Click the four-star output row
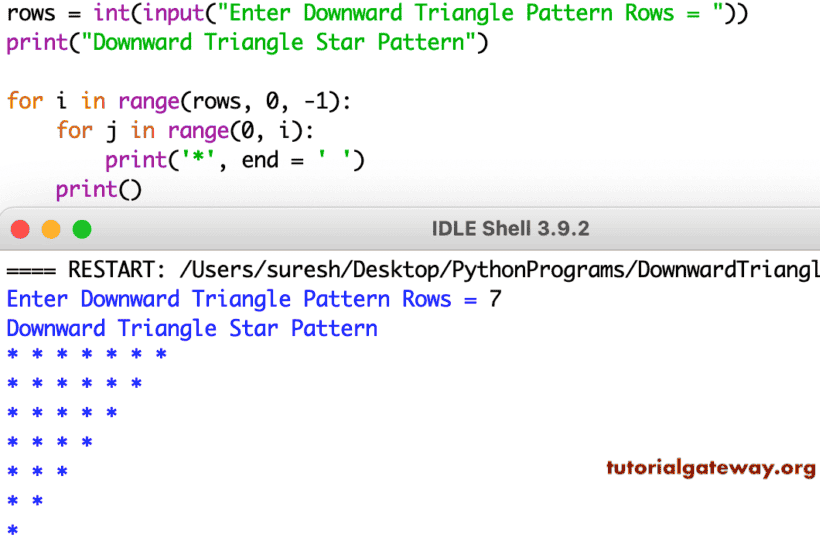The height and width of the screenshot is (546, 820). tap(50, 442)
